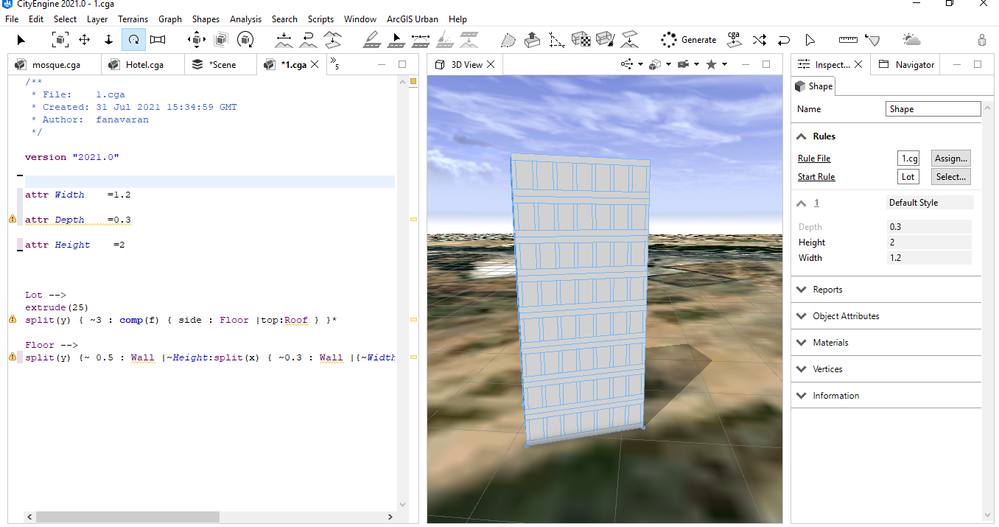The height and width of the screenshot is (527, 999).
Task: Click Align shapes to terrain icon
Action: [x=333, y=40]
